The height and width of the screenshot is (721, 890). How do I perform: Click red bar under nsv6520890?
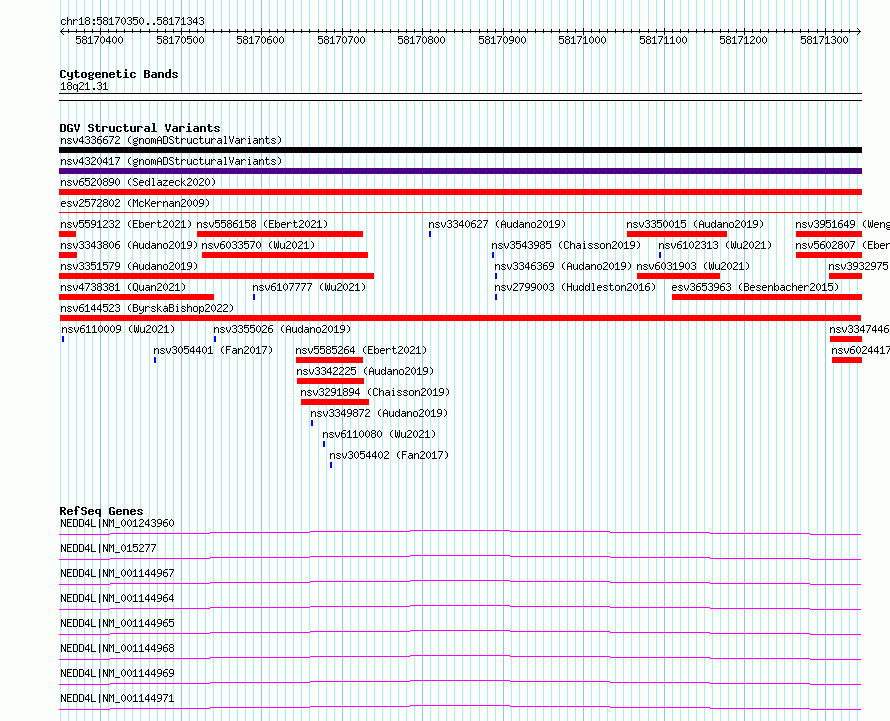pos(460,192)
